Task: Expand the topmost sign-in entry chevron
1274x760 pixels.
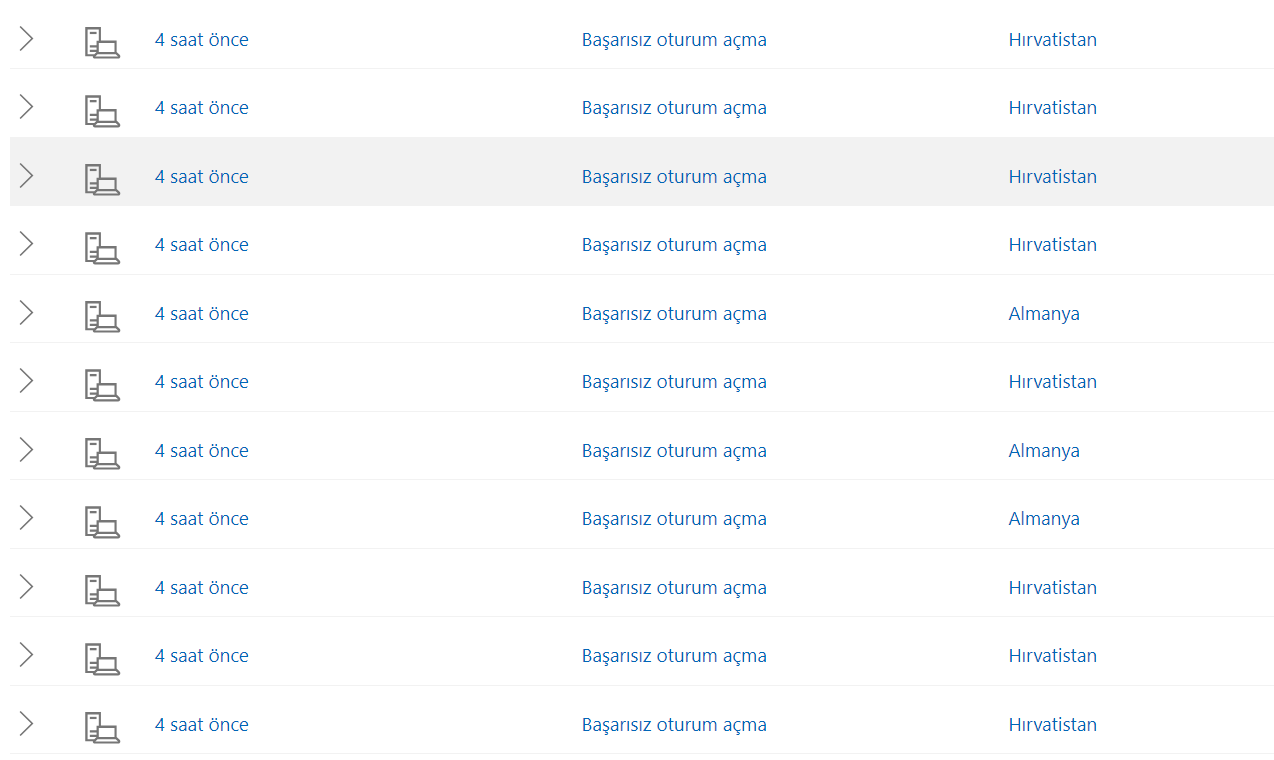Action: (x=27, y=39)
